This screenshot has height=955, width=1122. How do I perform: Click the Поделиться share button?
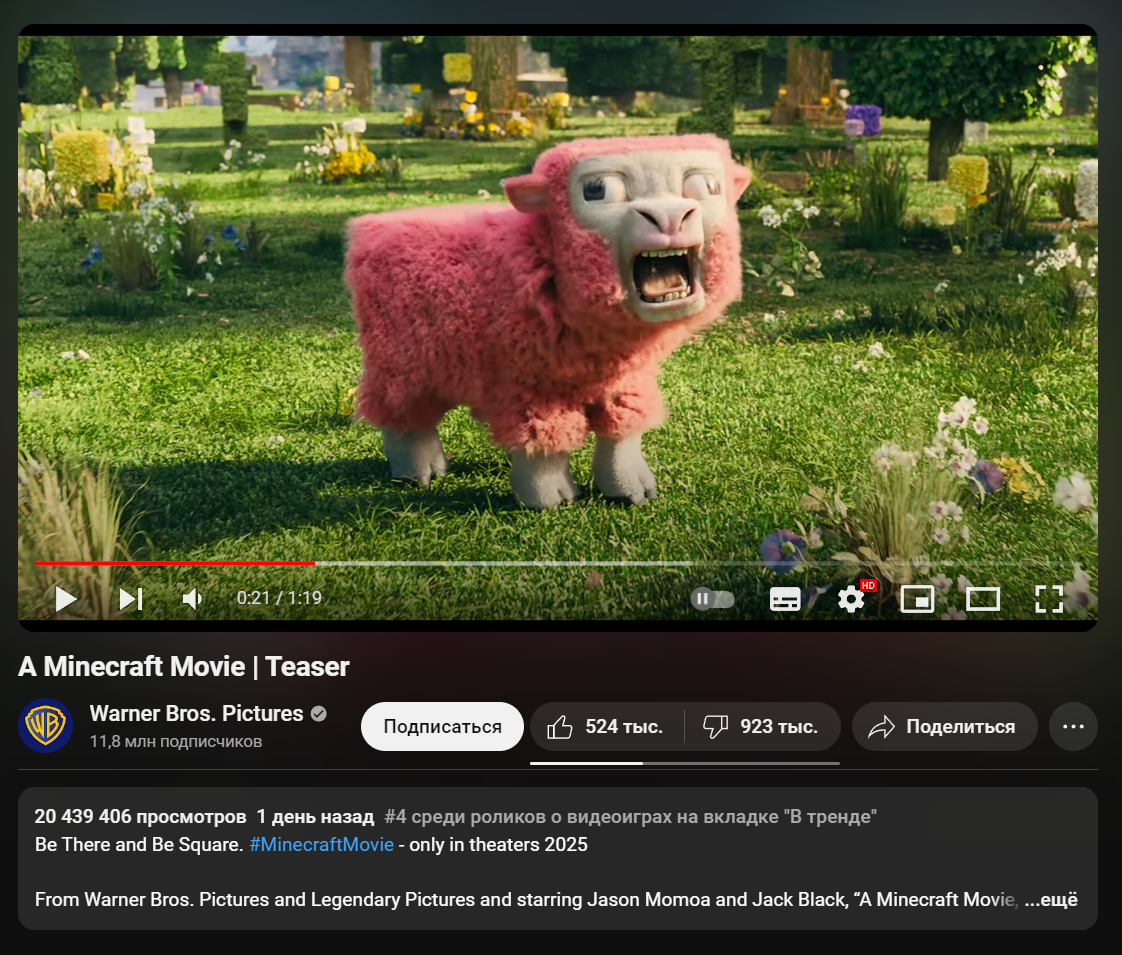(x=945, y=726)
